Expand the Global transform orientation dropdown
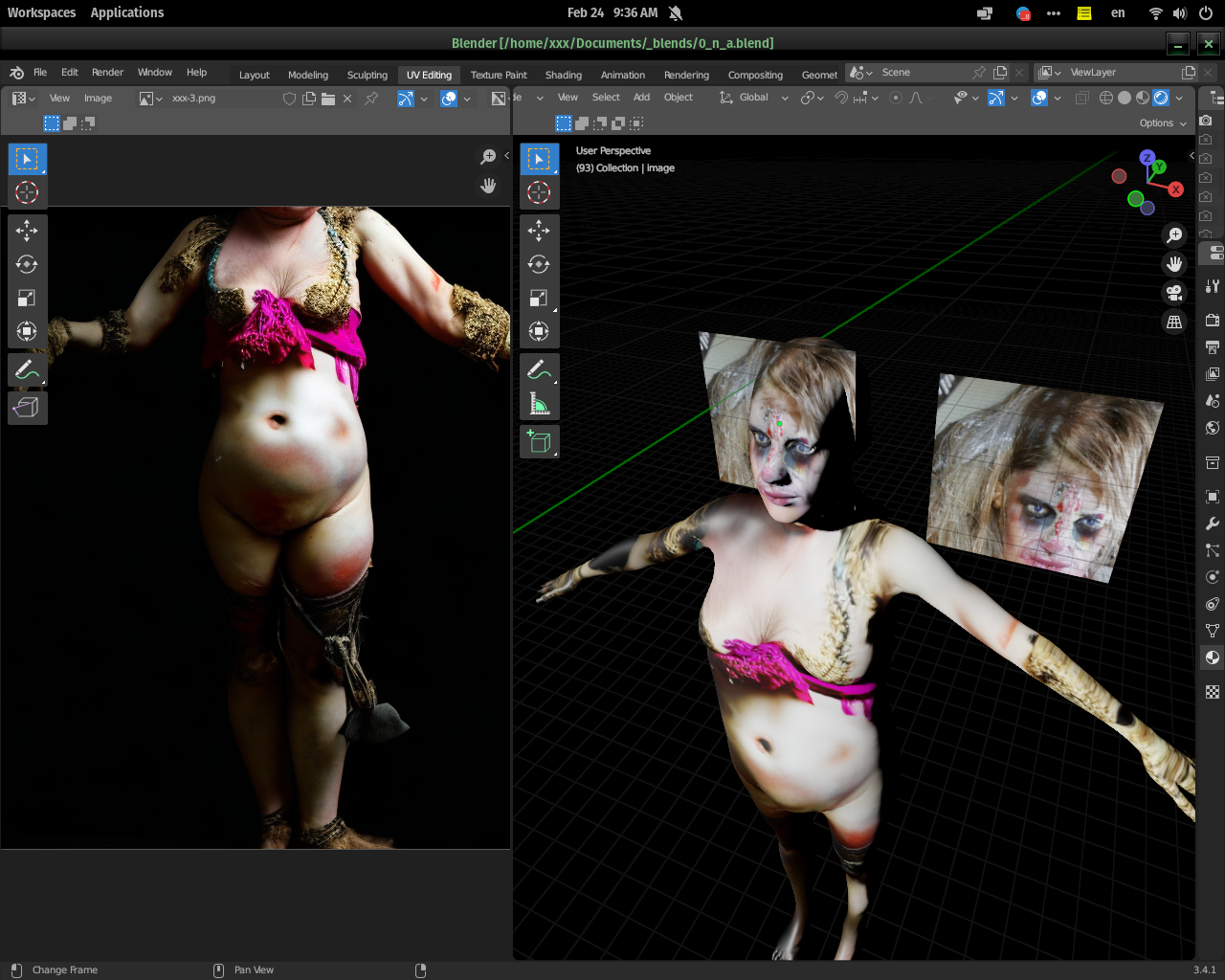Screen dimensions: 1225x980 click(x=754, y=98)
